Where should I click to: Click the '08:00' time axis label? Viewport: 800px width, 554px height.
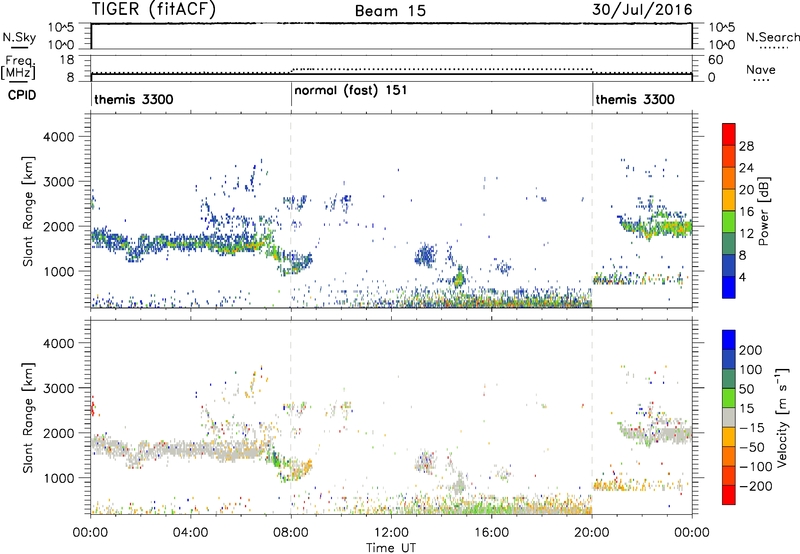click(x=291, y=533)
